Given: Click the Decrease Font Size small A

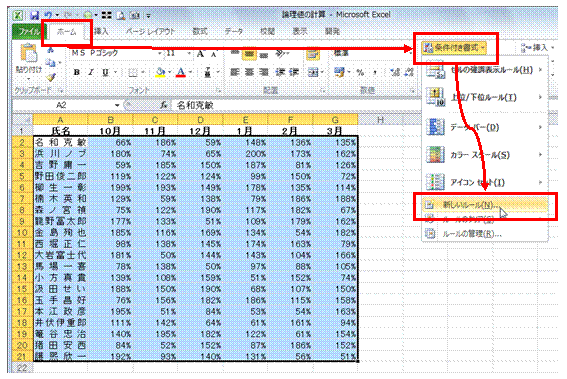Looking at the screenshot, I should click(214, 54).
